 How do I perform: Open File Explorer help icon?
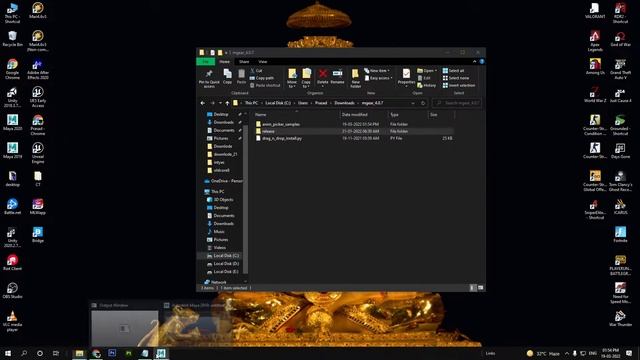(482, 62)
